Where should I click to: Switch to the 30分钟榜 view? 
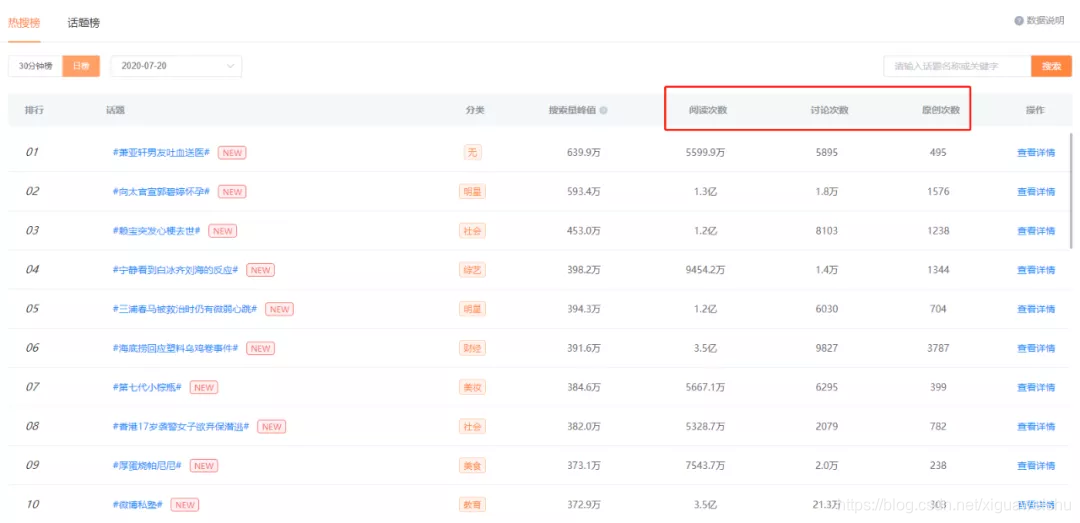35,66
